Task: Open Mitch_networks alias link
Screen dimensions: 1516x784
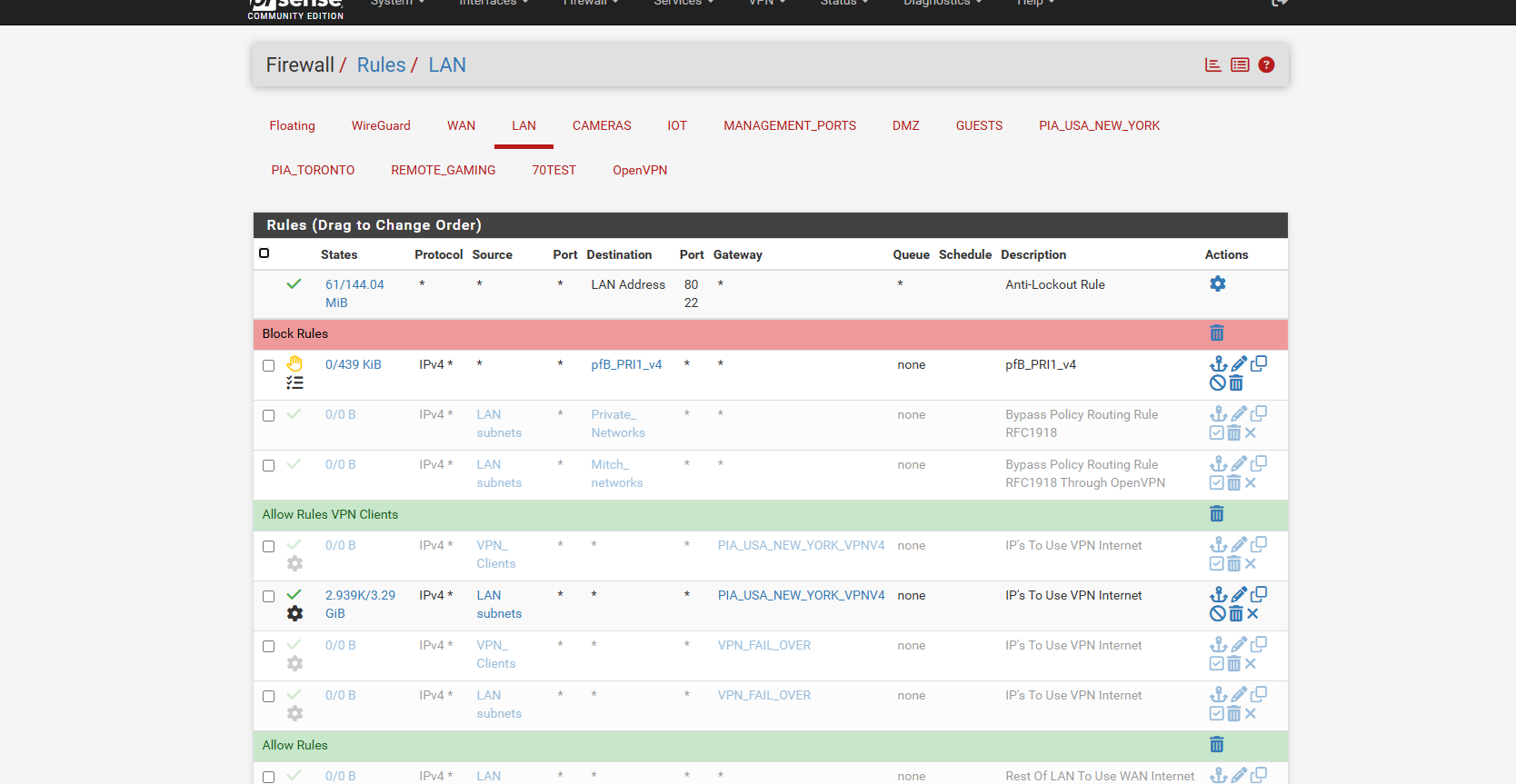Action: click(617, 473)
